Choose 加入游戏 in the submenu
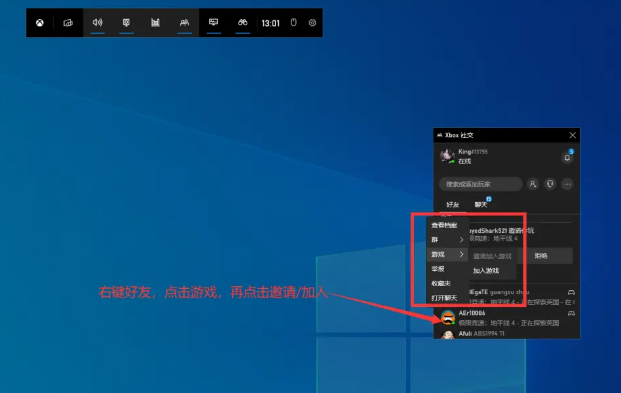621x393 pixels. click(492, 271)
